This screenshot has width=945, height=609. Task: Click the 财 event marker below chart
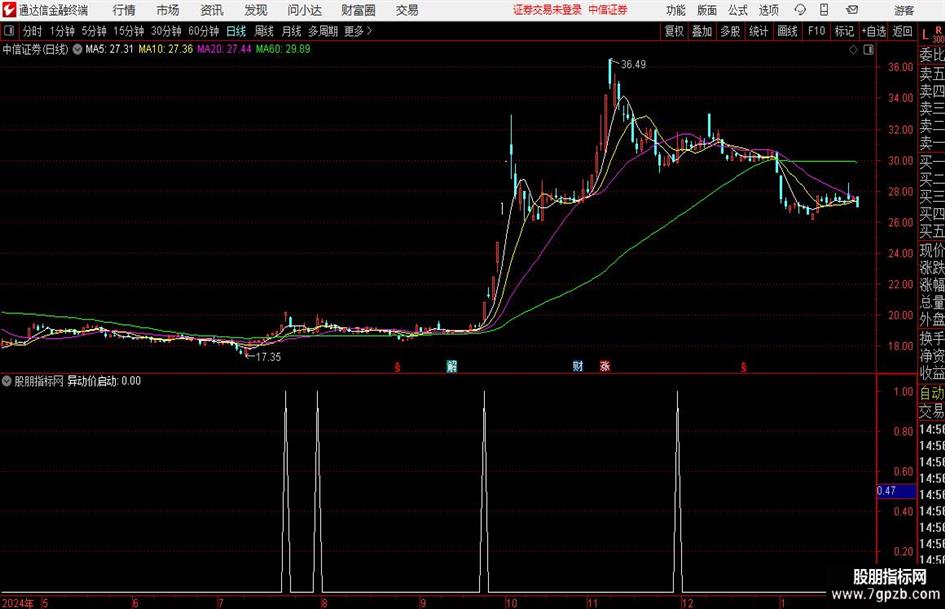(x=577, y=366)
